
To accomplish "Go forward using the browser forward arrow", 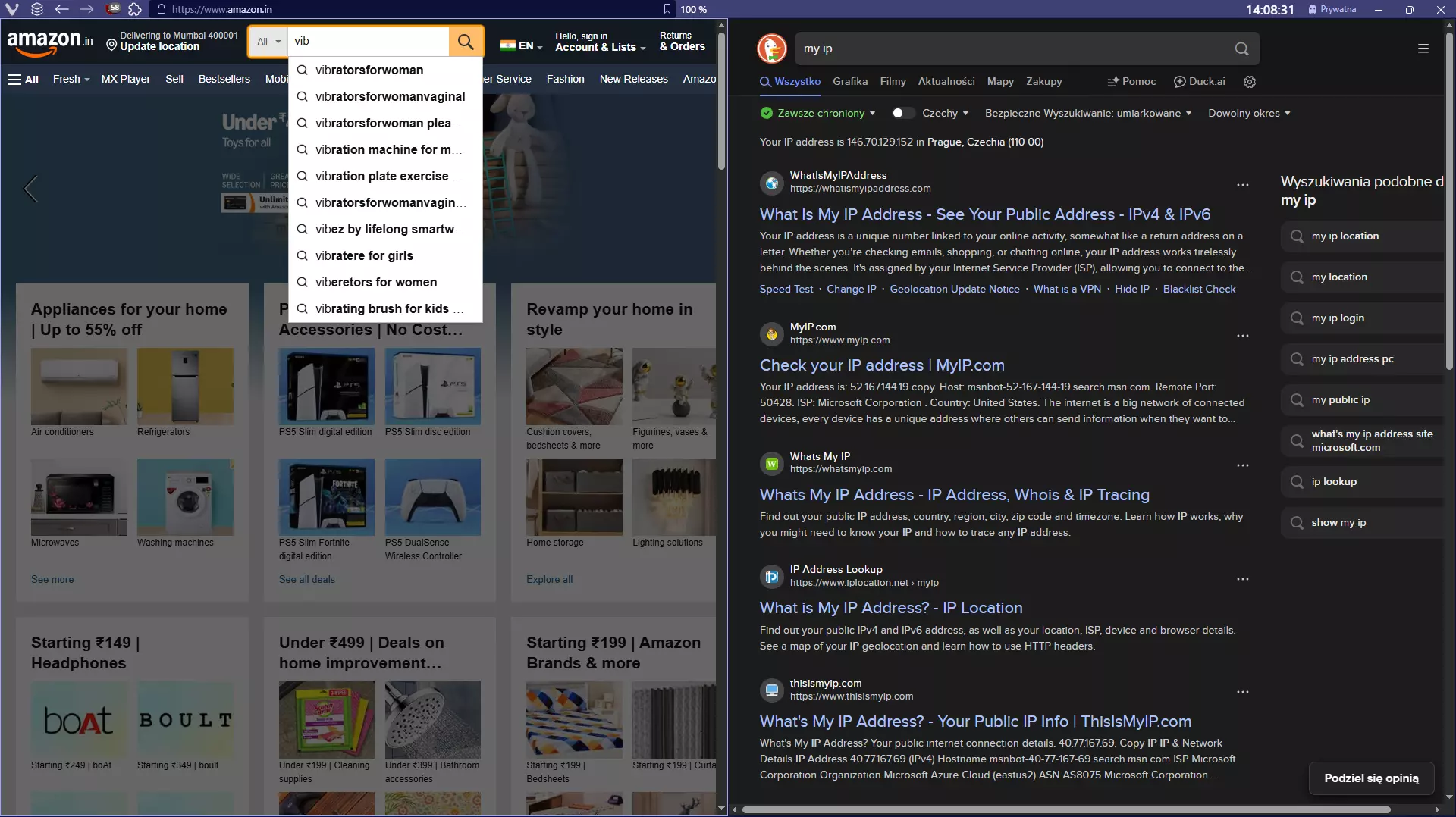I will click(x=86, y=9).
